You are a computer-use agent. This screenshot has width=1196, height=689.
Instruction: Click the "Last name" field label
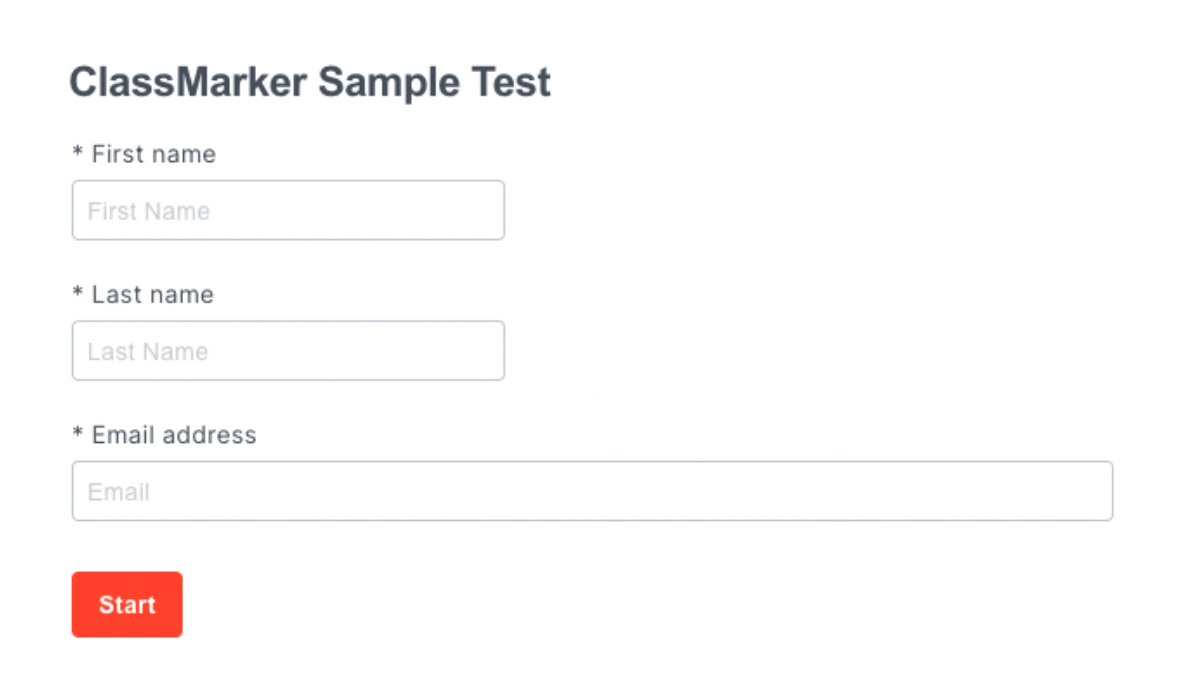[x=152, y=295]
